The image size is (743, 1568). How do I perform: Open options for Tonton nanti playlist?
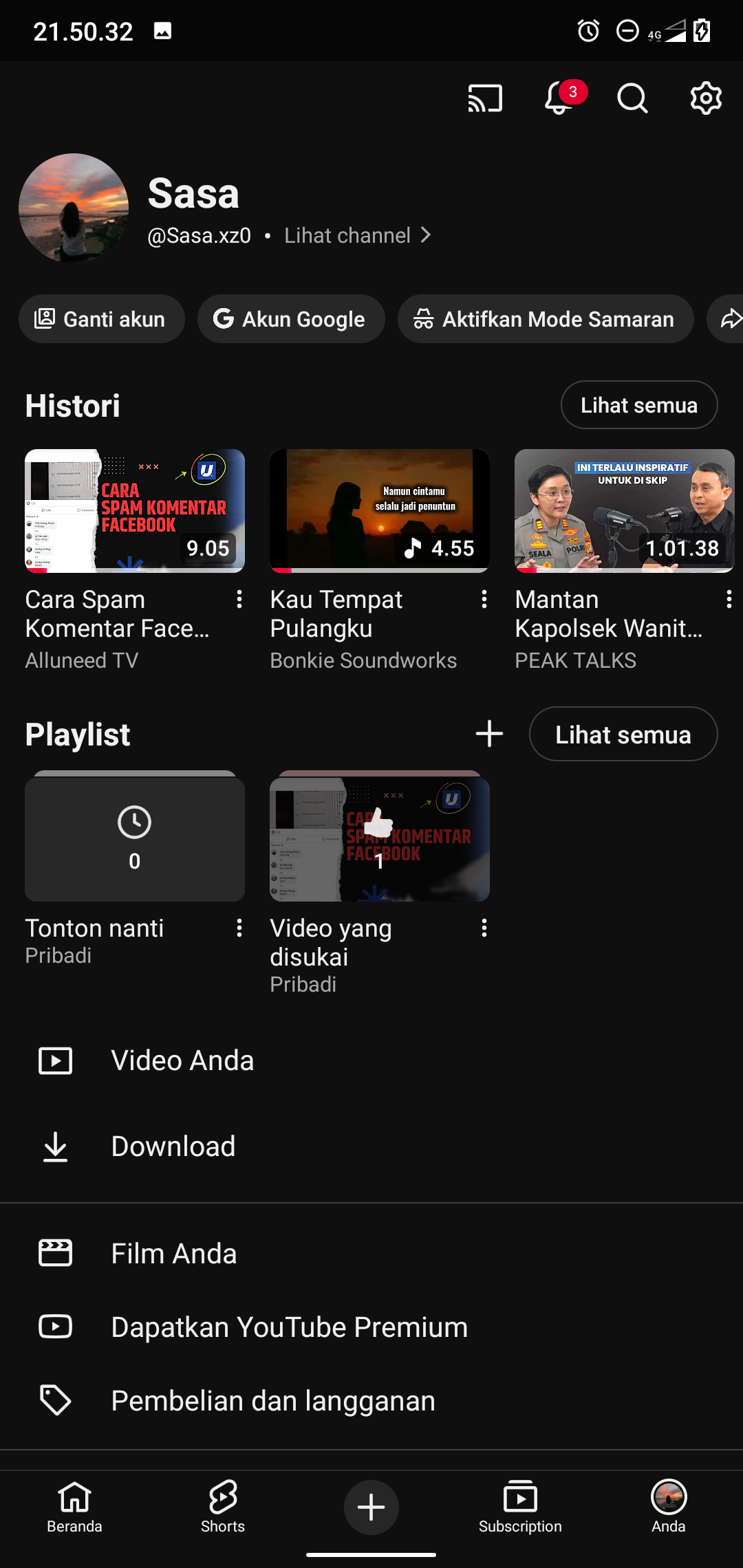[x=239, y=928]
